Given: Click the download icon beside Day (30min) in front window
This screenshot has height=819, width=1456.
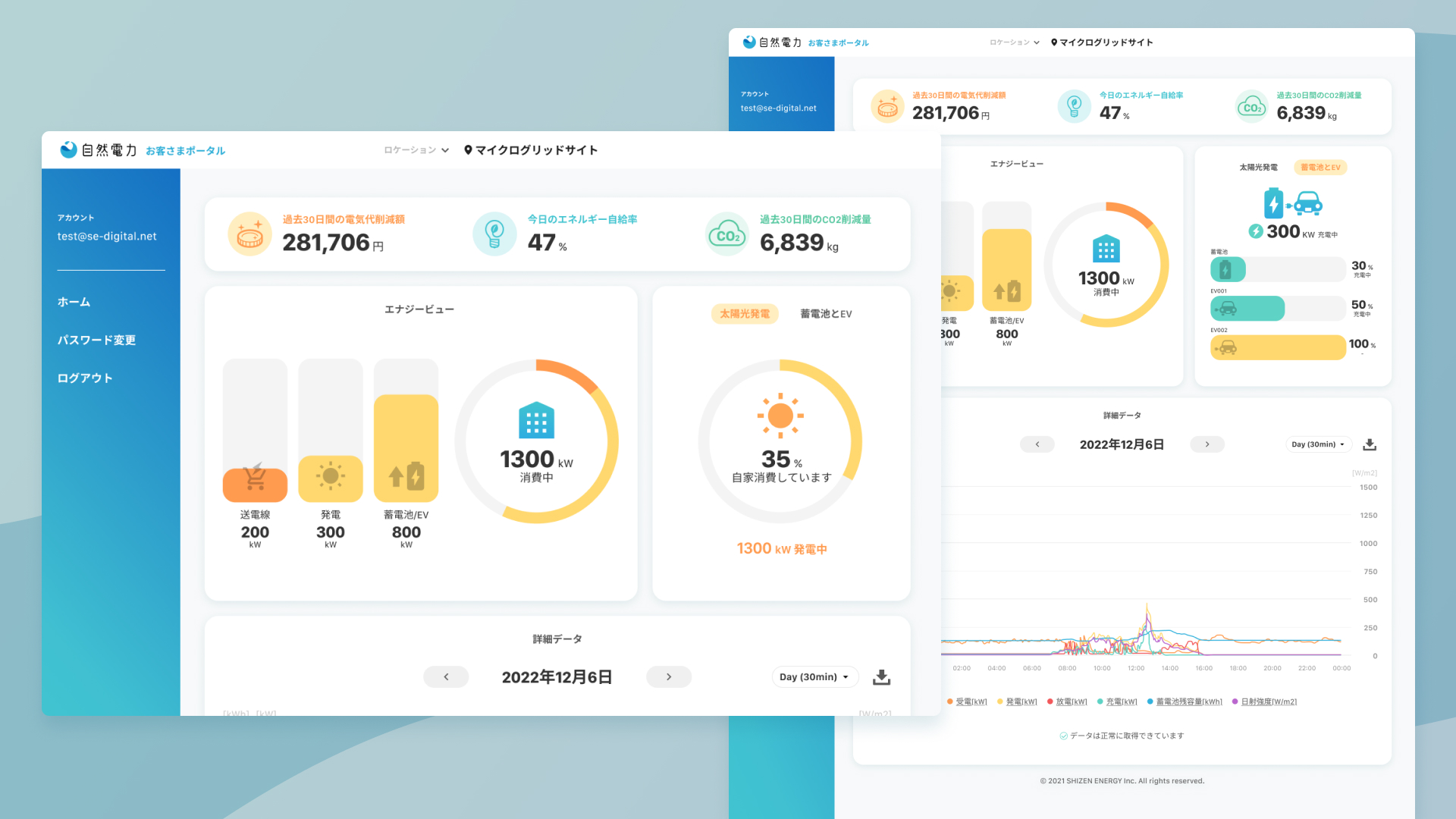Looking at the screenshot, I should coord(881,677).
